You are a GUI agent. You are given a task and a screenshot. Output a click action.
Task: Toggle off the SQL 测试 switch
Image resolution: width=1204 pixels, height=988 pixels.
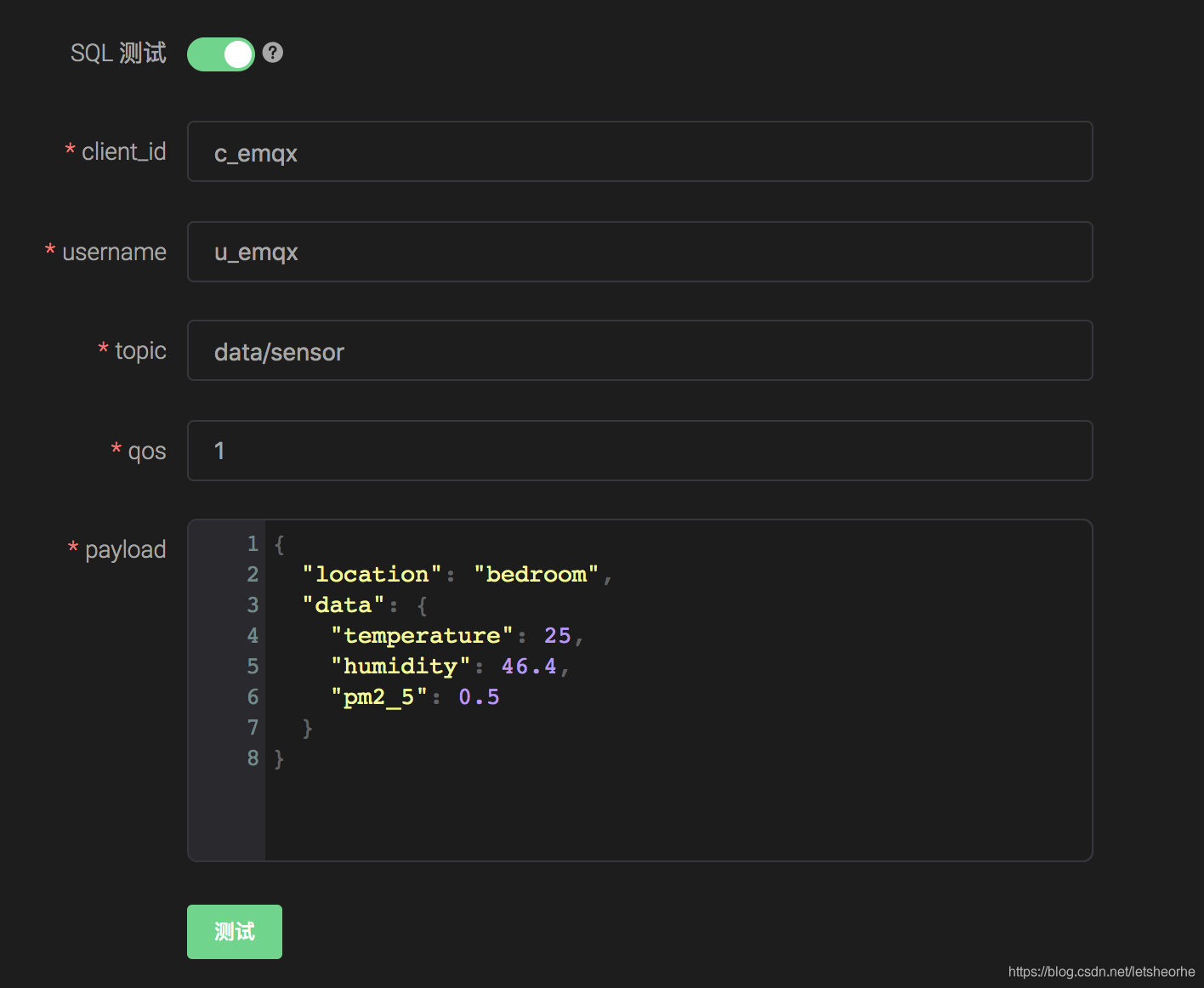[221, 54]
